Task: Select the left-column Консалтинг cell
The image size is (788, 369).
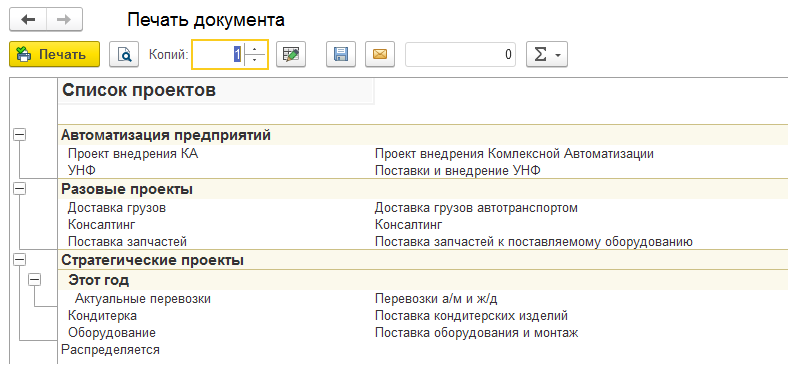Action: [102, 224]
